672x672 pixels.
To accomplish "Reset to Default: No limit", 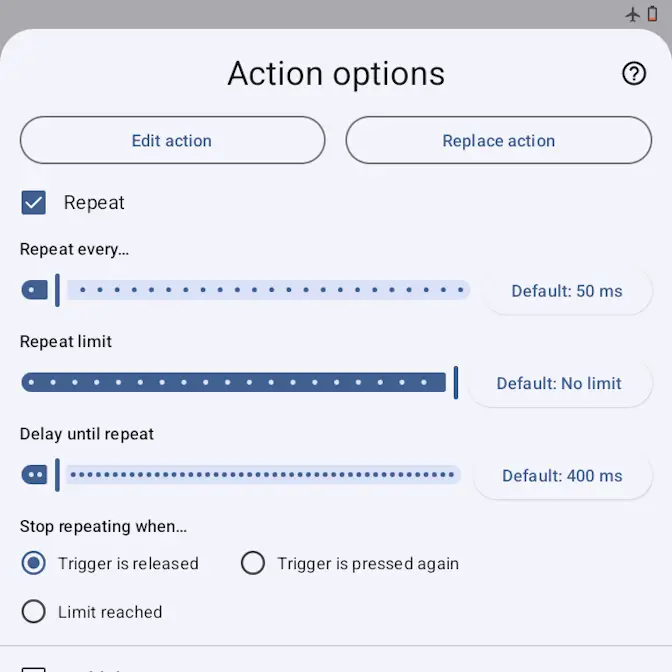I will pyautogui.click(x=559, y=383).
